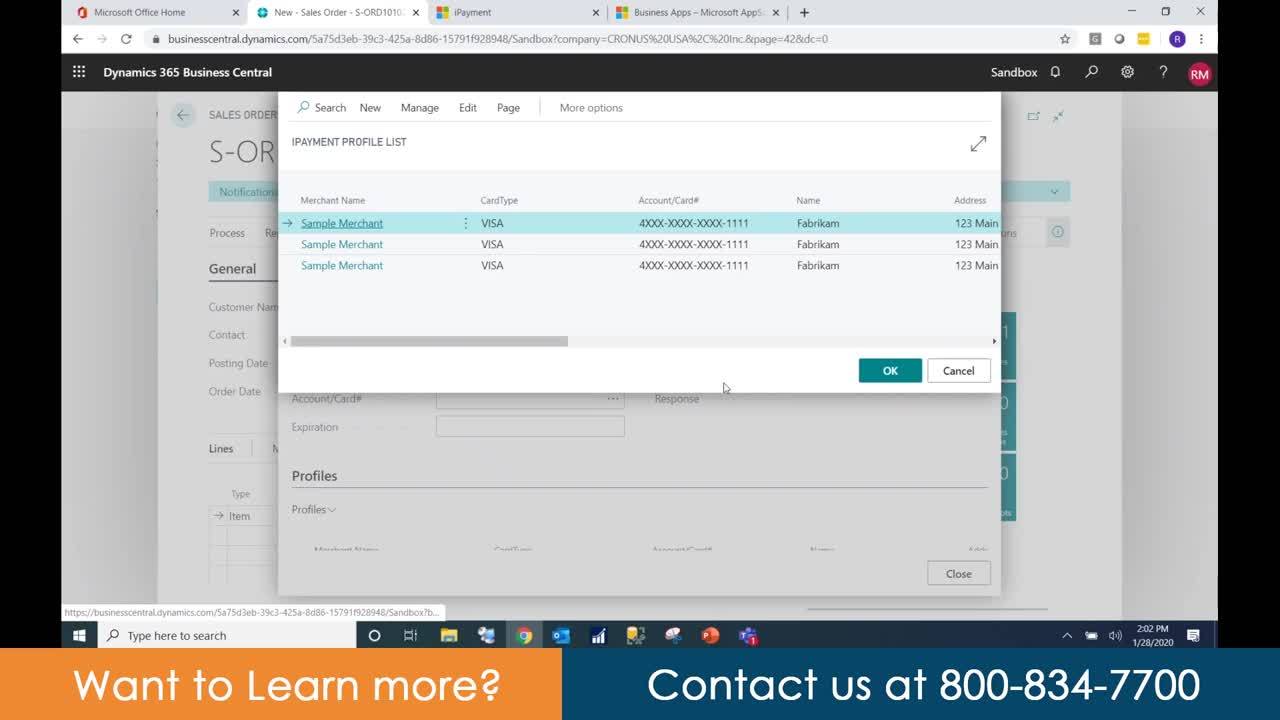Show hidden icons in the system tray
Viewport: 1280px width, 720px height.
pyautogui.click(x=1066, y=635)
